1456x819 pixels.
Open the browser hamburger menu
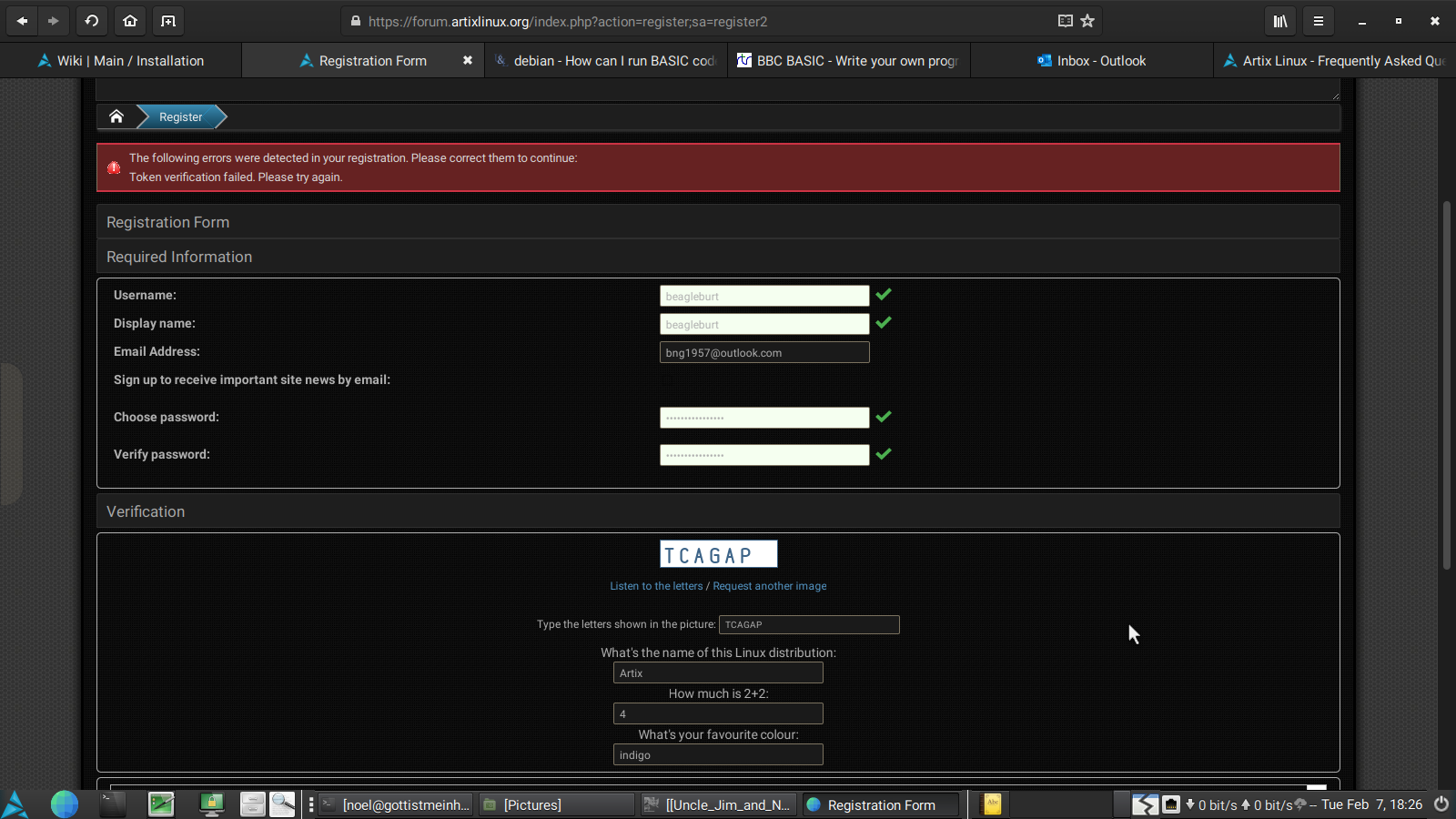(1319, 21)
